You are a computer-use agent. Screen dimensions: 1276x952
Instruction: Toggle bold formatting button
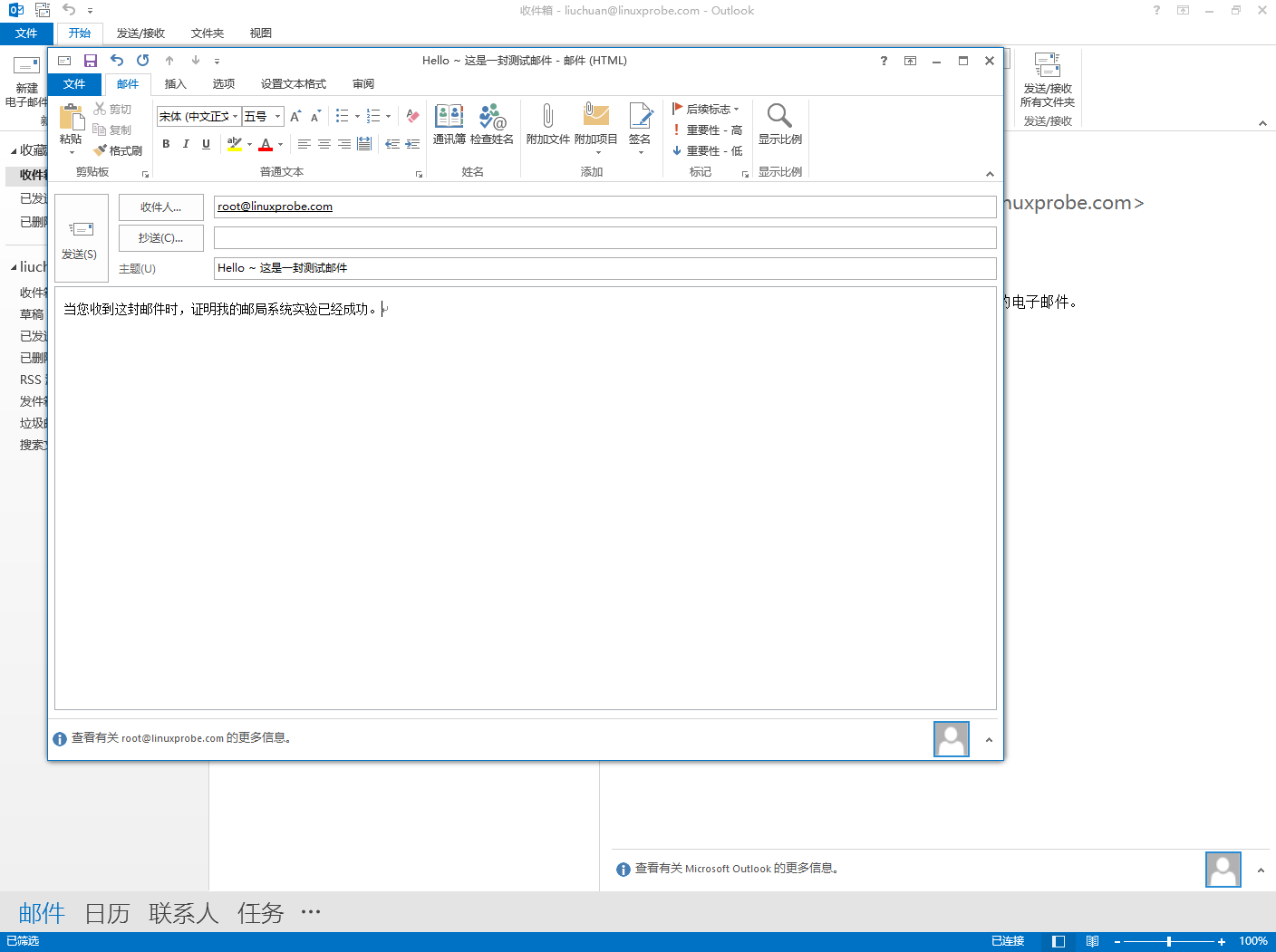pyautogui.click(x=166, y=144)
